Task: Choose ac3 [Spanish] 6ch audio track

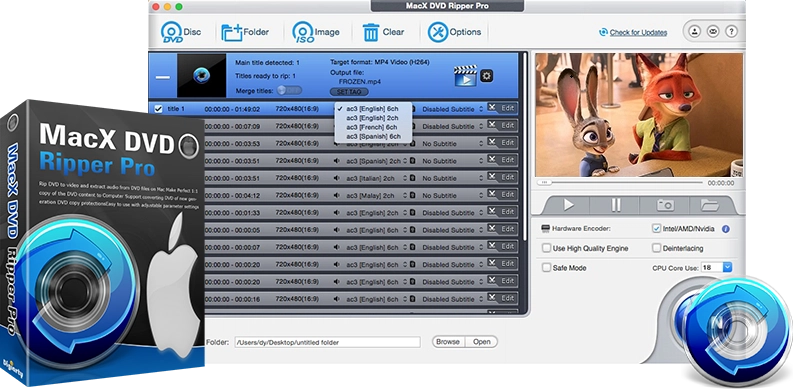Action: click(373, 136)
